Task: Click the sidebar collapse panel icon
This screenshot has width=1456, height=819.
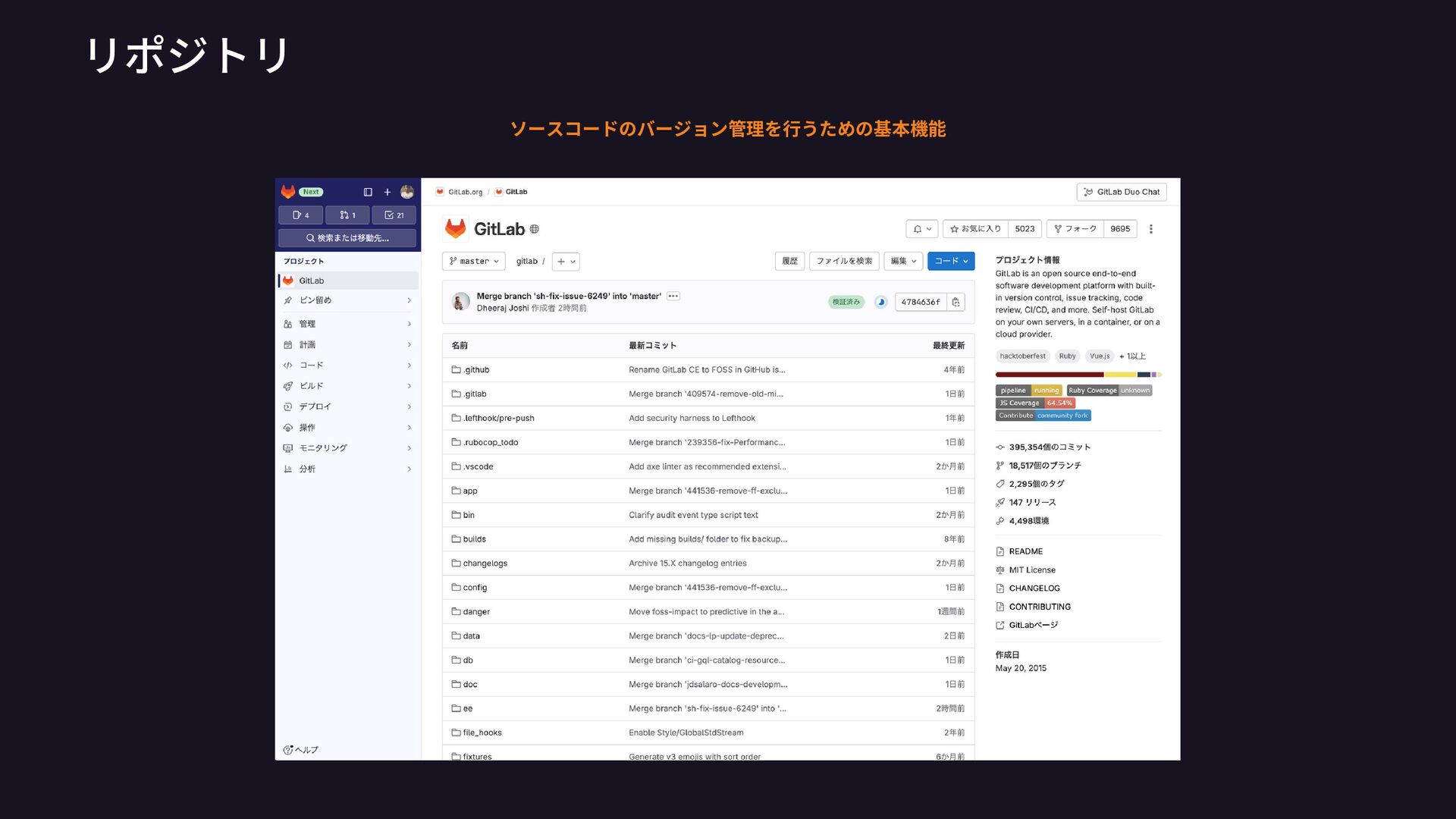Action: (368, 193)
